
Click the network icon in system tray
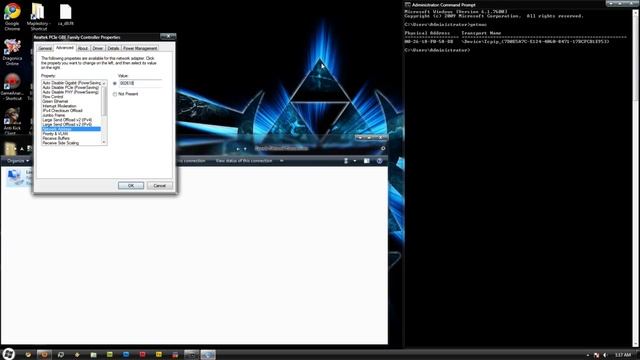[596, 355]
